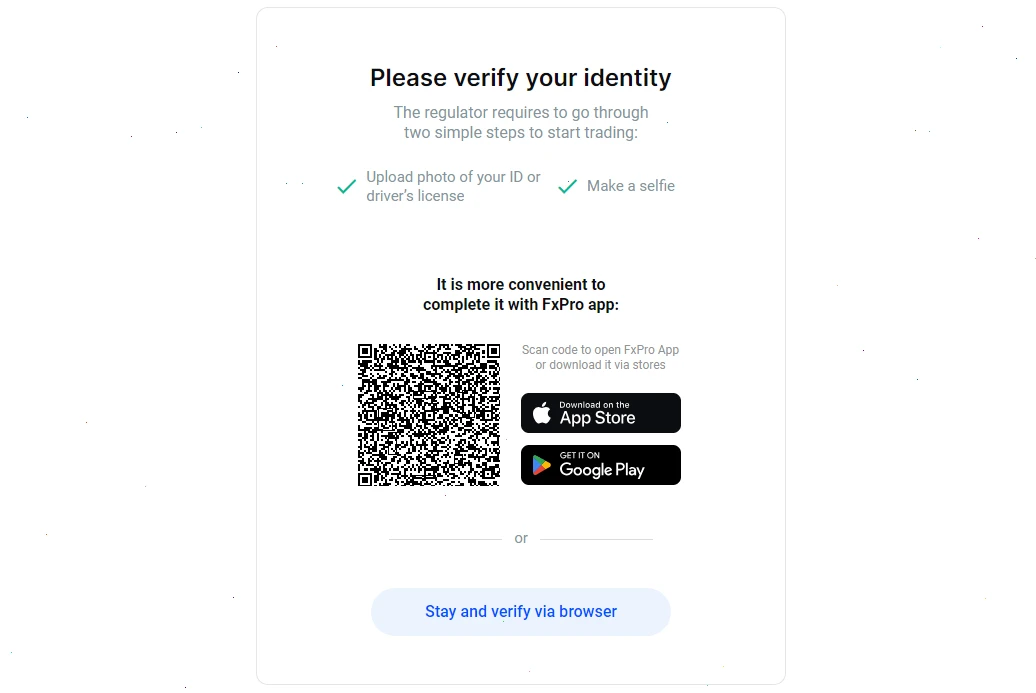
Task: Select the checkmark next to Make a selfie
Action: 567,186
